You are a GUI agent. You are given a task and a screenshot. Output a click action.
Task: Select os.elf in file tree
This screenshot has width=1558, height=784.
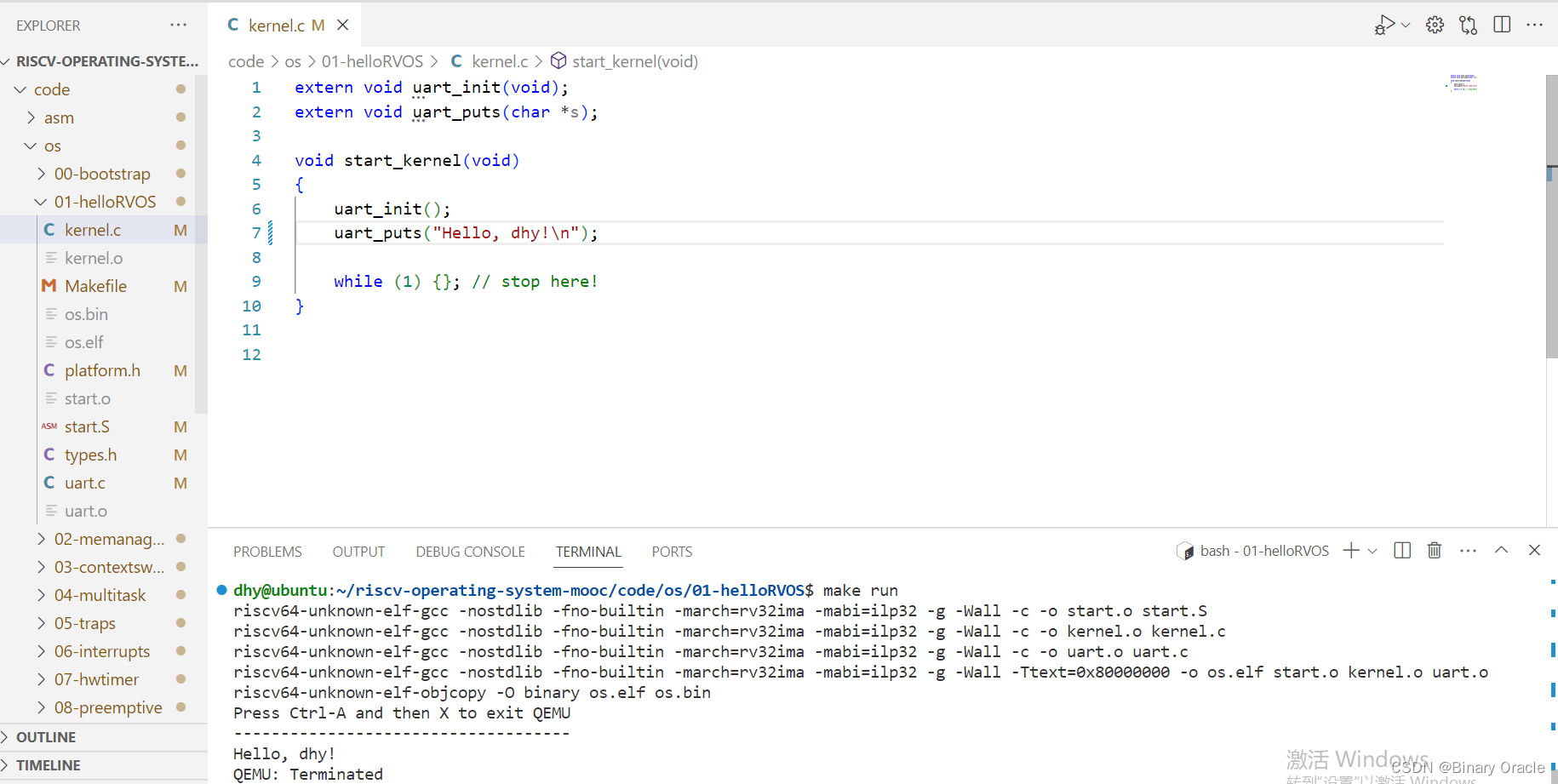coord(104,342)
